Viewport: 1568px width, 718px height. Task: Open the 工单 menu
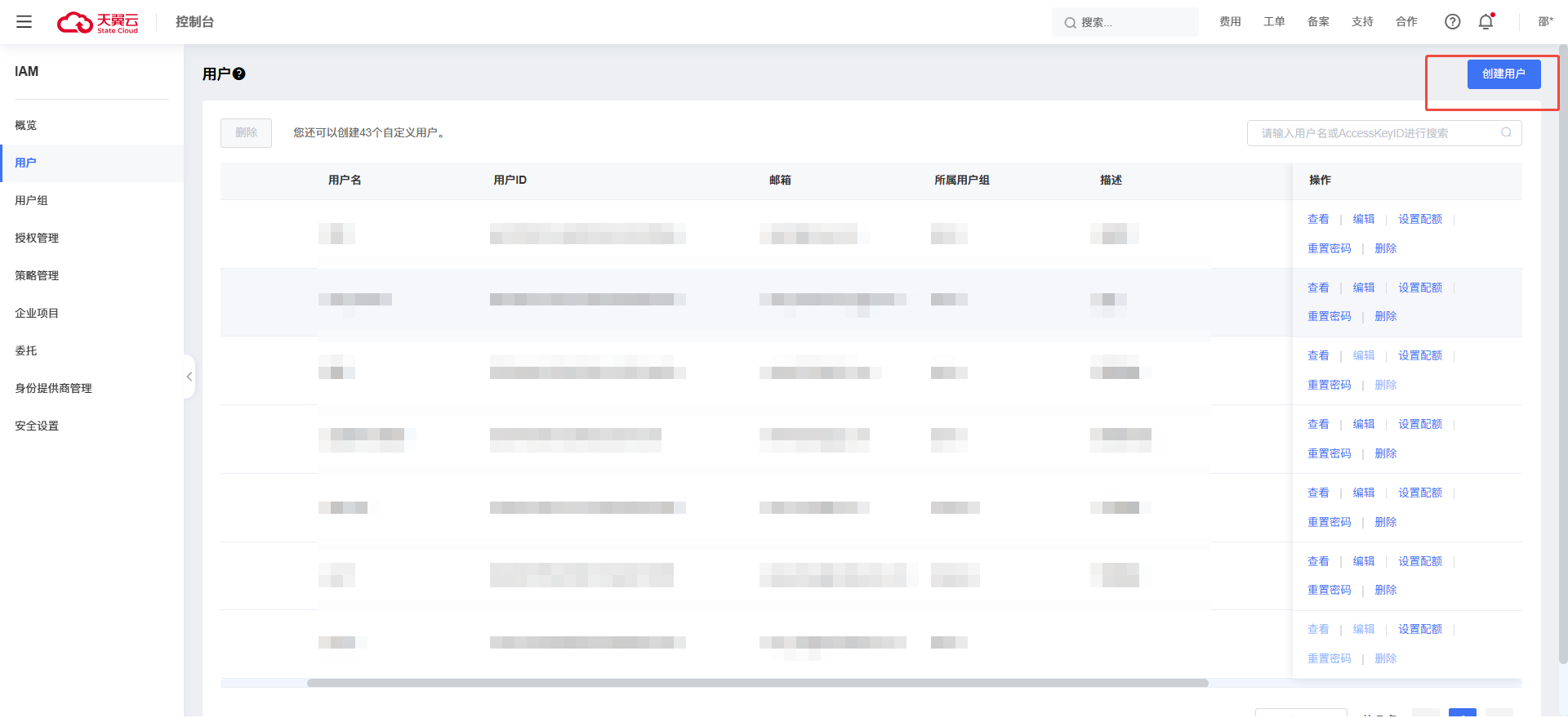click(1274, 22)
